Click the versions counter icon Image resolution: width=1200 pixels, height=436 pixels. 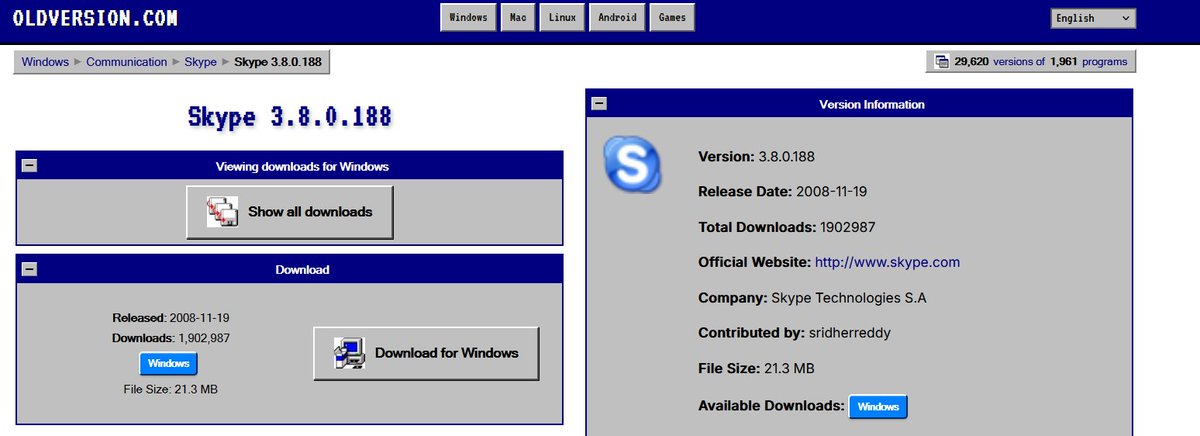pos(941,62)
